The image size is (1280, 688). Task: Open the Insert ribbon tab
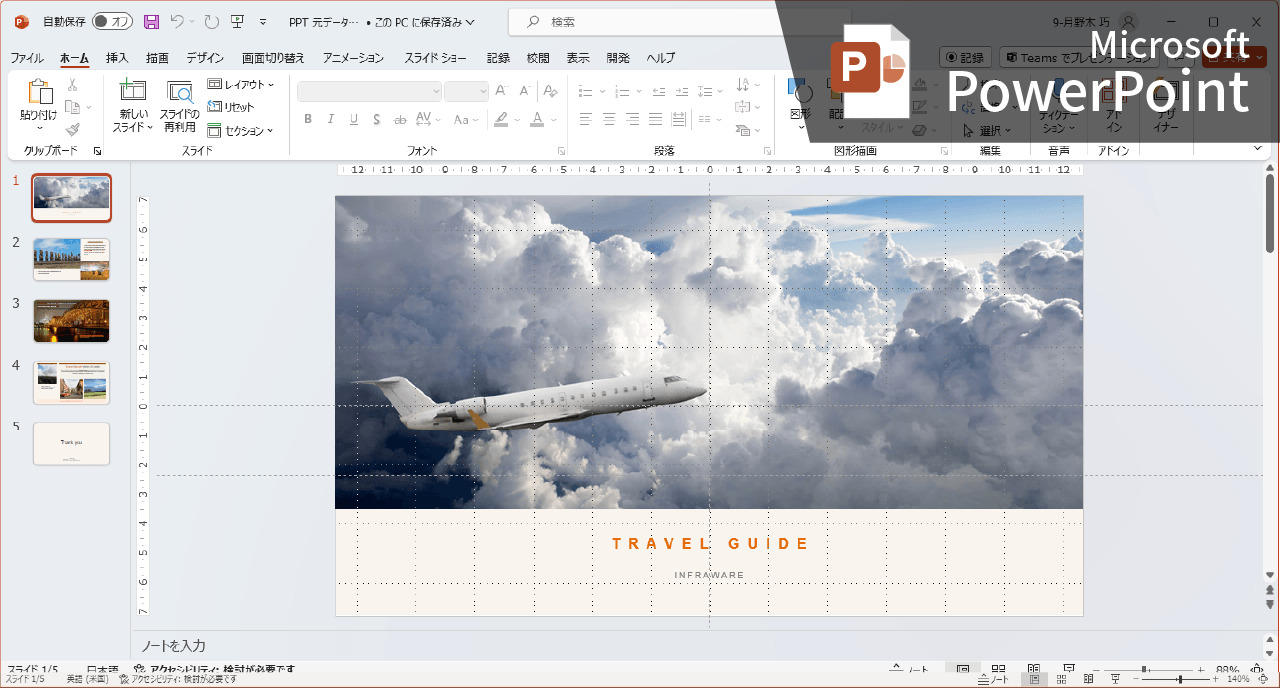tap(117, 58)
